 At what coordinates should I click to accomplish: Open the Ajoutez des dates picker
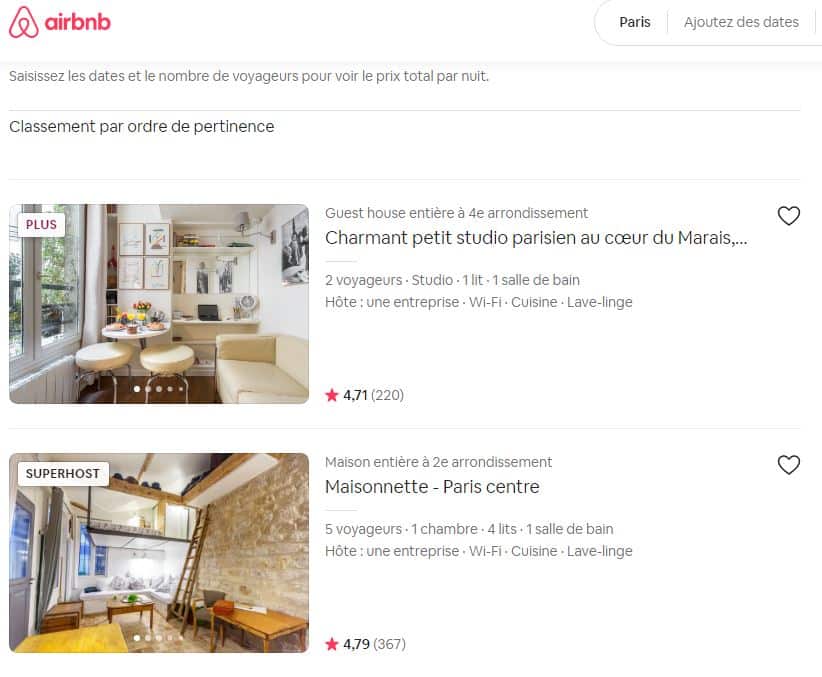click(x=741, y=22)
